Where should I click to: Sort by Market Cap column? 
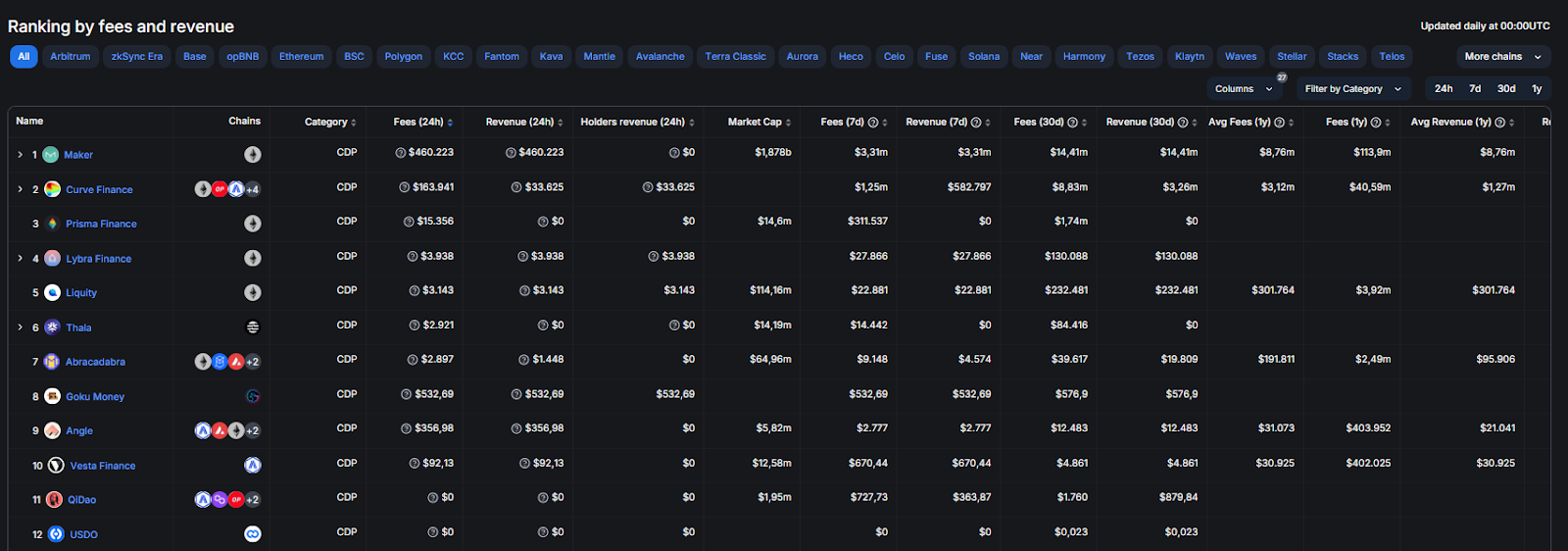point(759,123)
